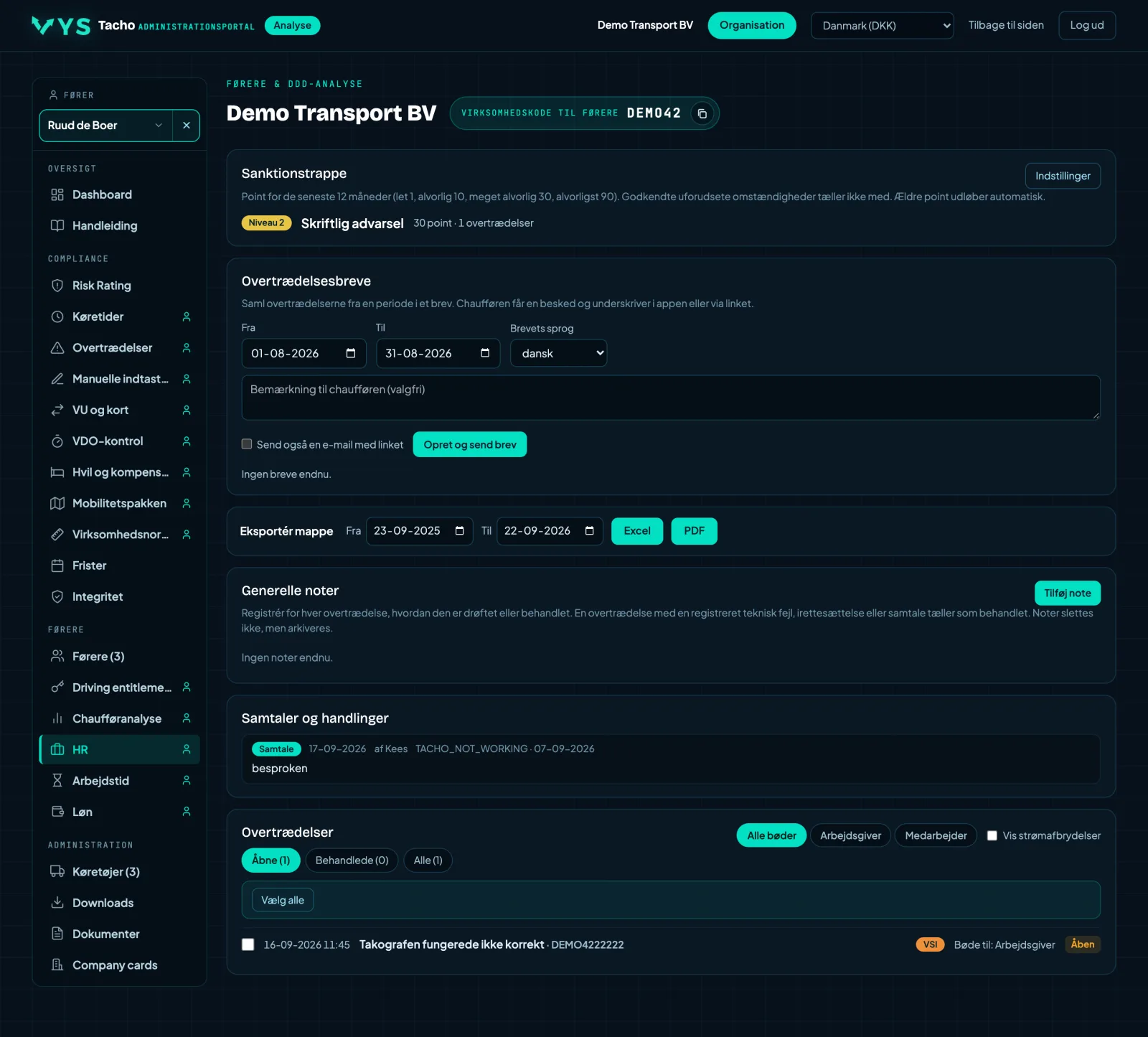Image resolution: width=1148 pixels, height=1037 pixels.
Task: Export the folder as PDF
Action: [694, 531]
